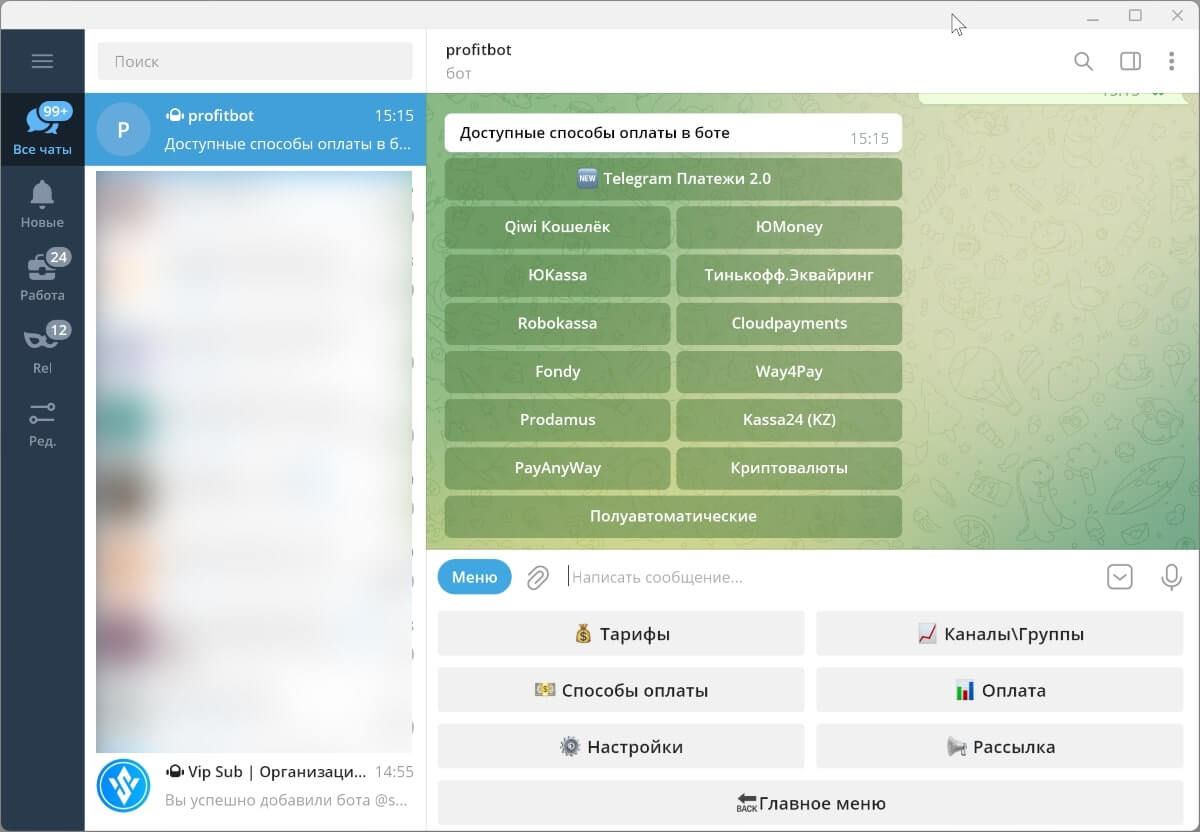Click the Каналы\Группы keyboard button
Screen dimensions: 1200x832
[1000, 633]
